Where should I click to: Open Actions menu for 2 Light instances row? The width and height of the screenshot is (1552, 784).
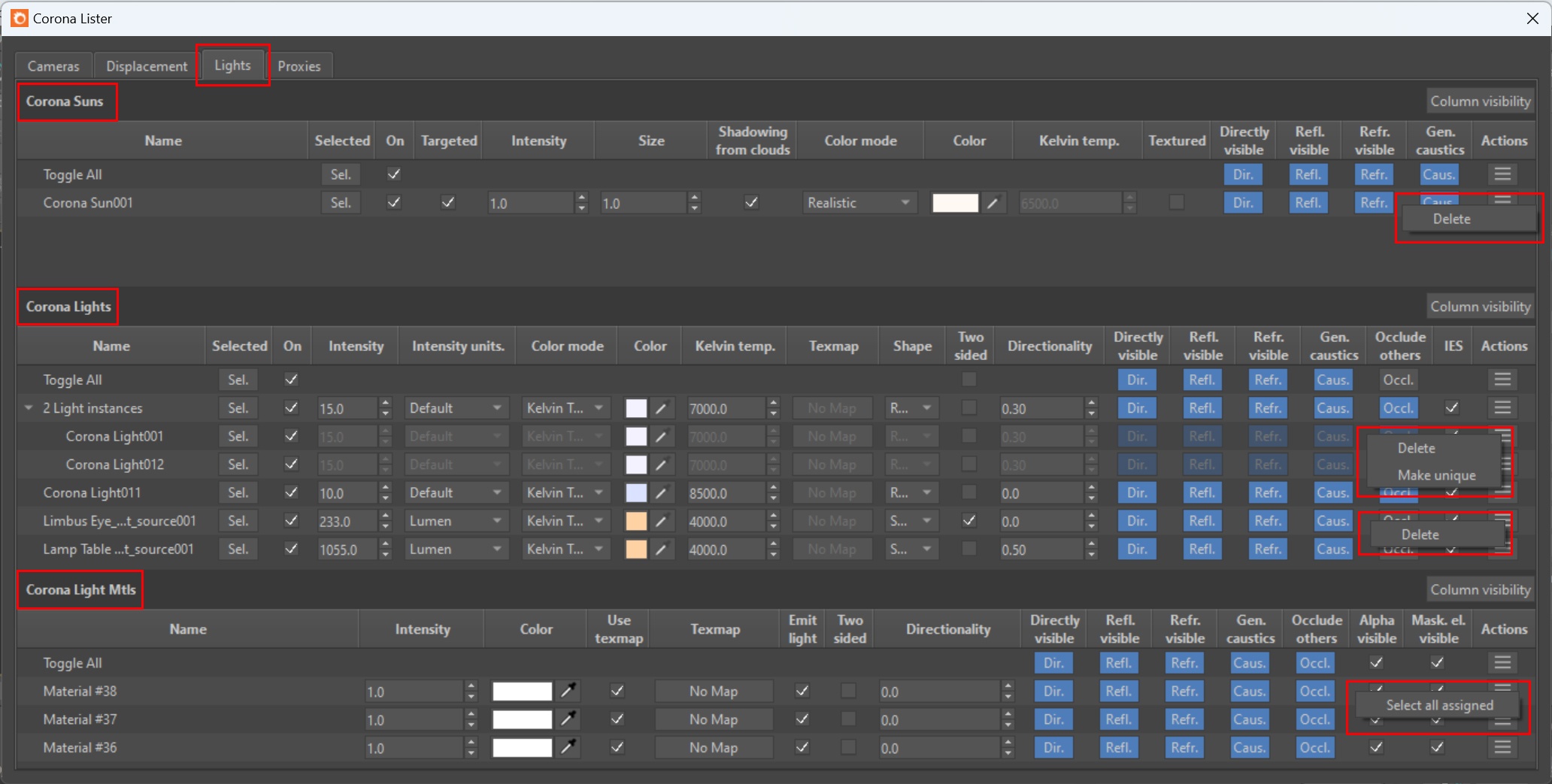click(1502, 408)
